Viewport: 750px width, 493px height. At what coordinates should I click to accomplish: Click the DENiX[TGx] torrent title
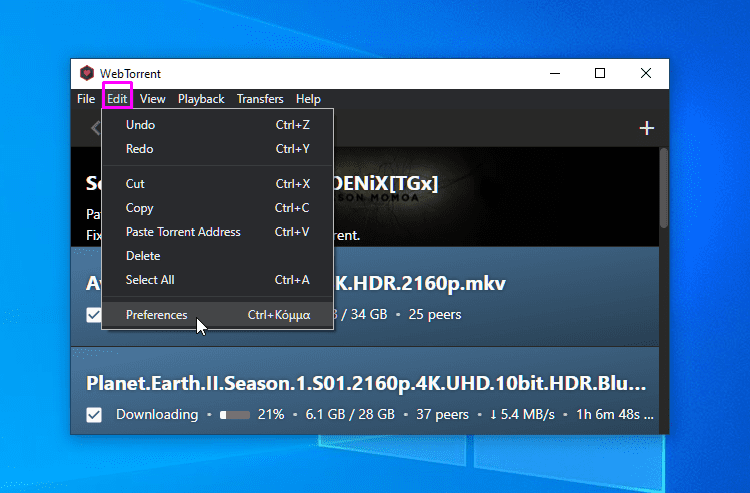(386, 184)
